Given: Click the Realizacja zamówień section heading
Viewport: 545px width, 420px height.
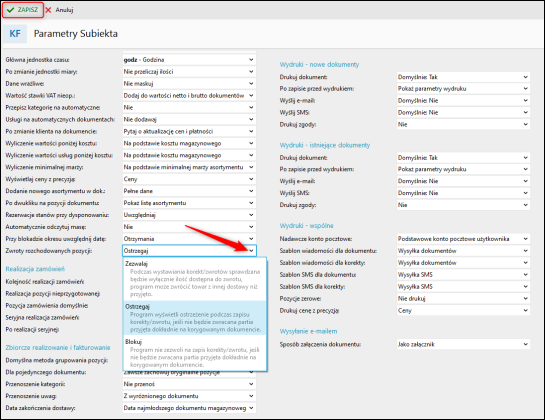Looking at the screenshot, I should pyautogui.click(x=35, y=269).
